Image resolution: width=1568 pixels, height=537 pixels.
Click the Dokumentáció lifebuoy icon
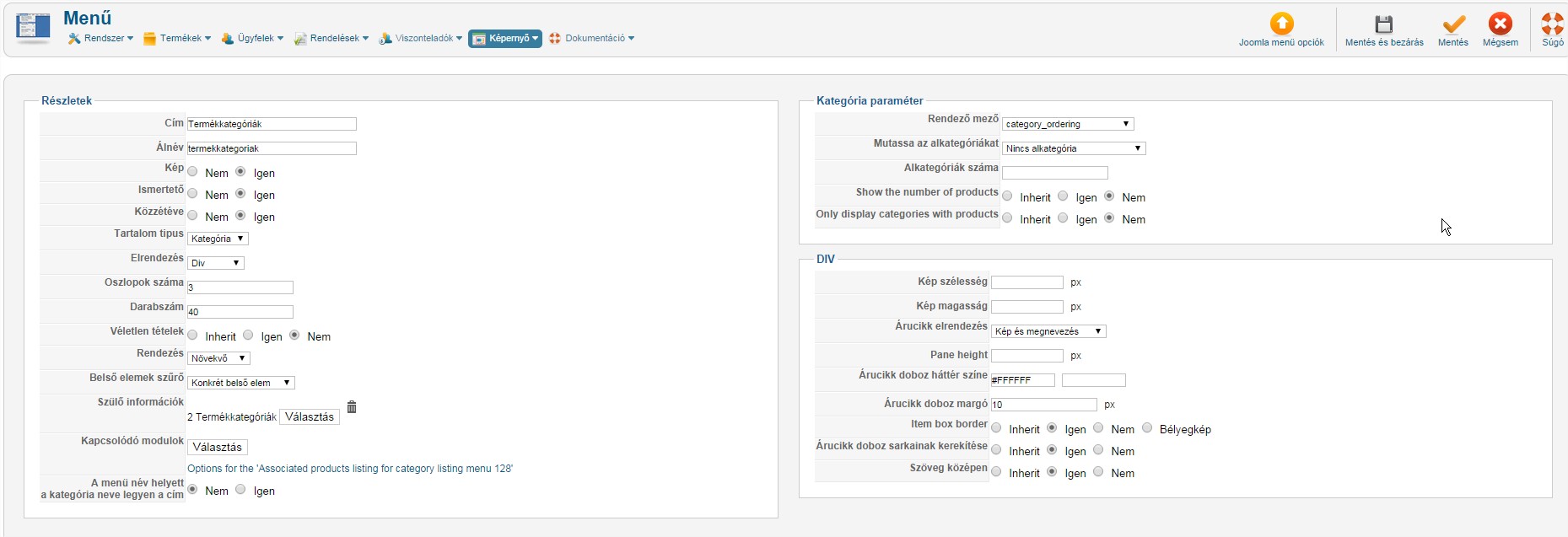(555, 39)
